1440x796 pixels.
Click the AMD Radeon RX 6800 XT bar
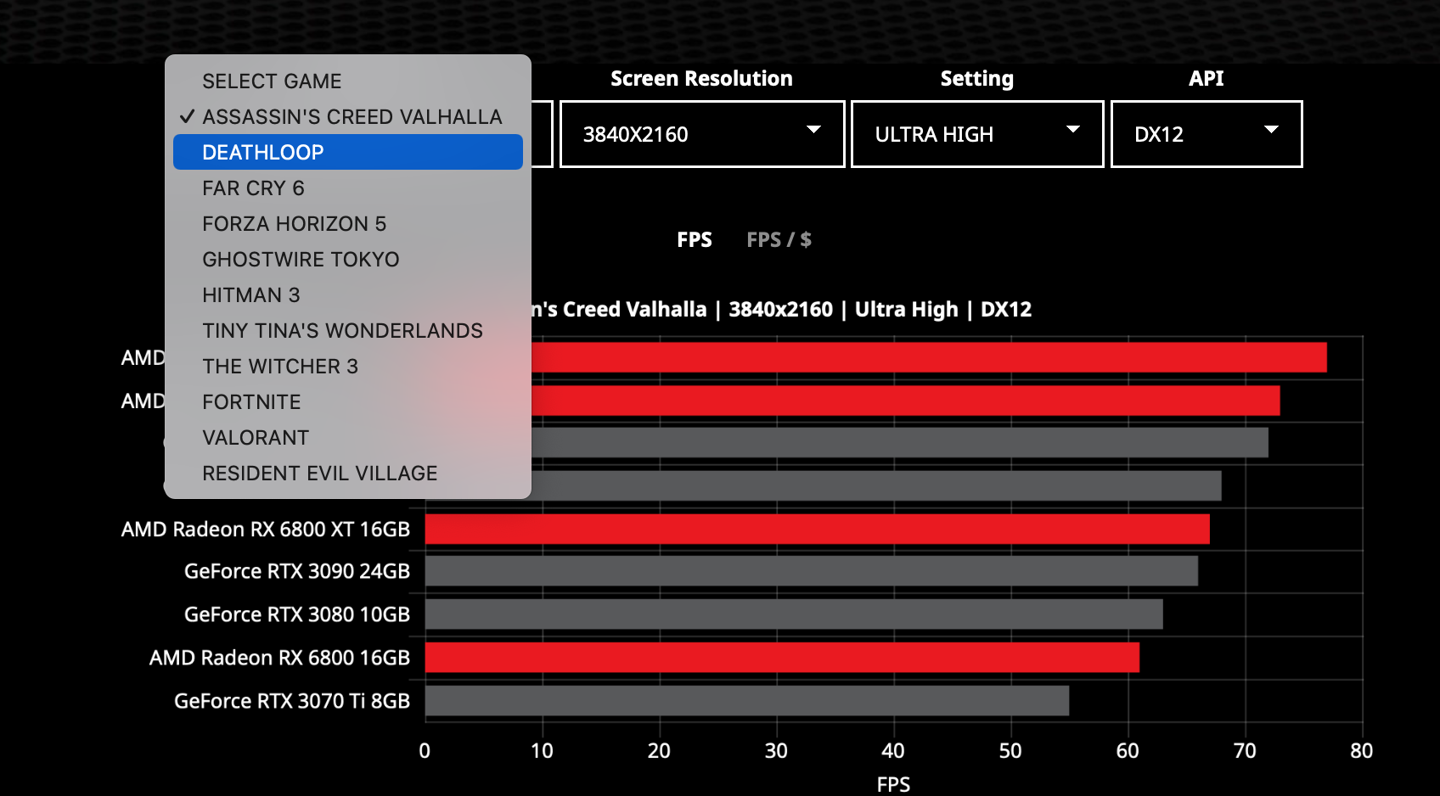[x=817, y=529]
